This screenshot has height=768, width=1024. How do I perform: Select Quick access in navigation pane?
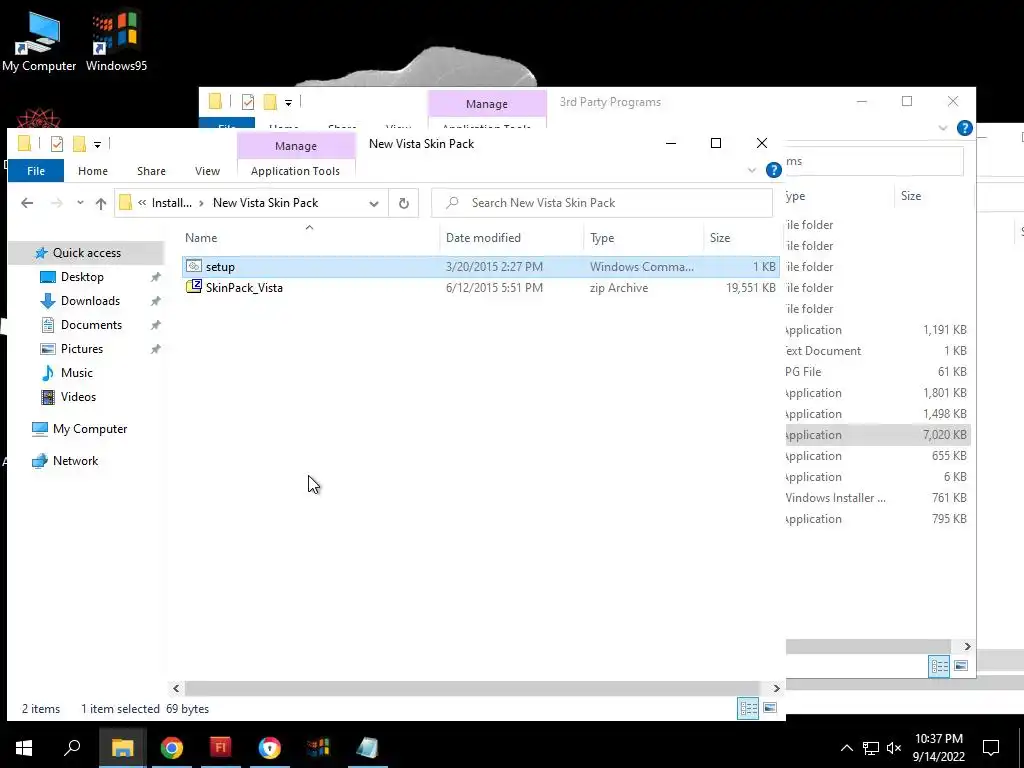[x=87, y=253]
